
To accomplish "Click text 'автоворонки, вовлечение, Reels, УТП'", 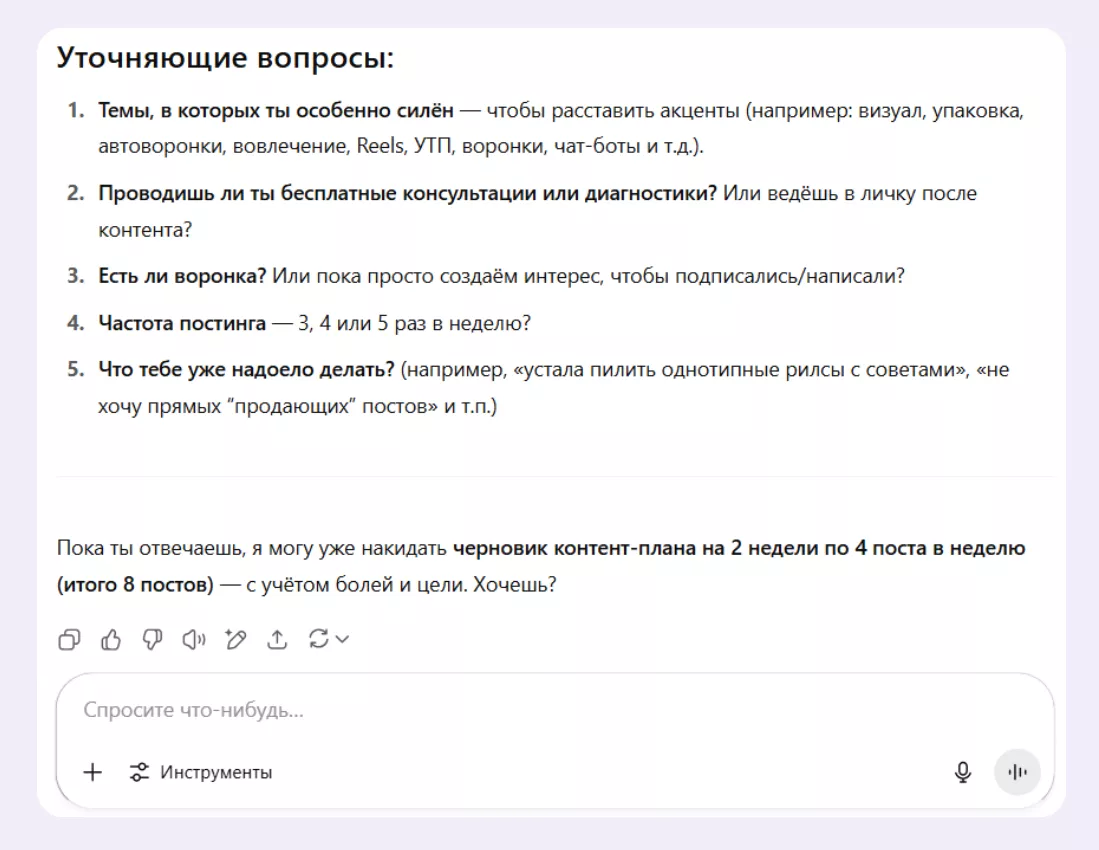I will [x=277, y=146].
